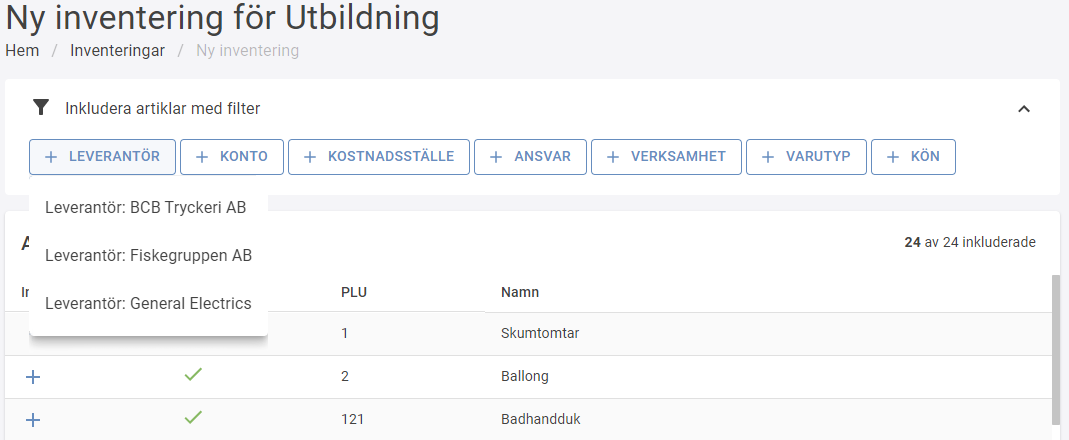Click the funnel filter icon
Image resolution: width=1069 pixels, height=440 pixels.
point(40,108)
